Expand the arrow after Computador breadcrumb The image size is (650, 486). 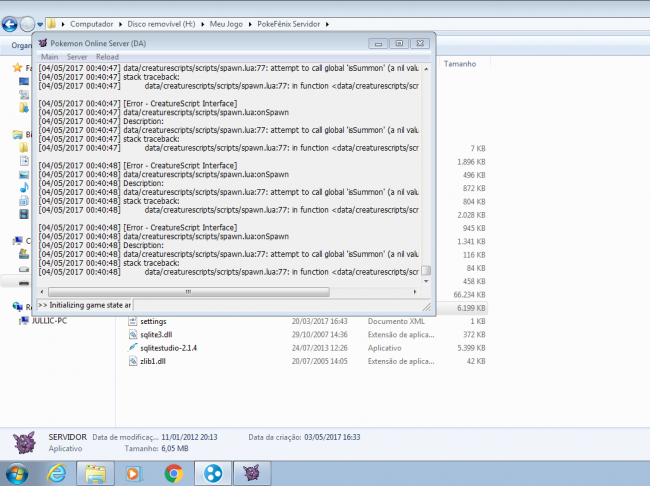tap(120, 24)
